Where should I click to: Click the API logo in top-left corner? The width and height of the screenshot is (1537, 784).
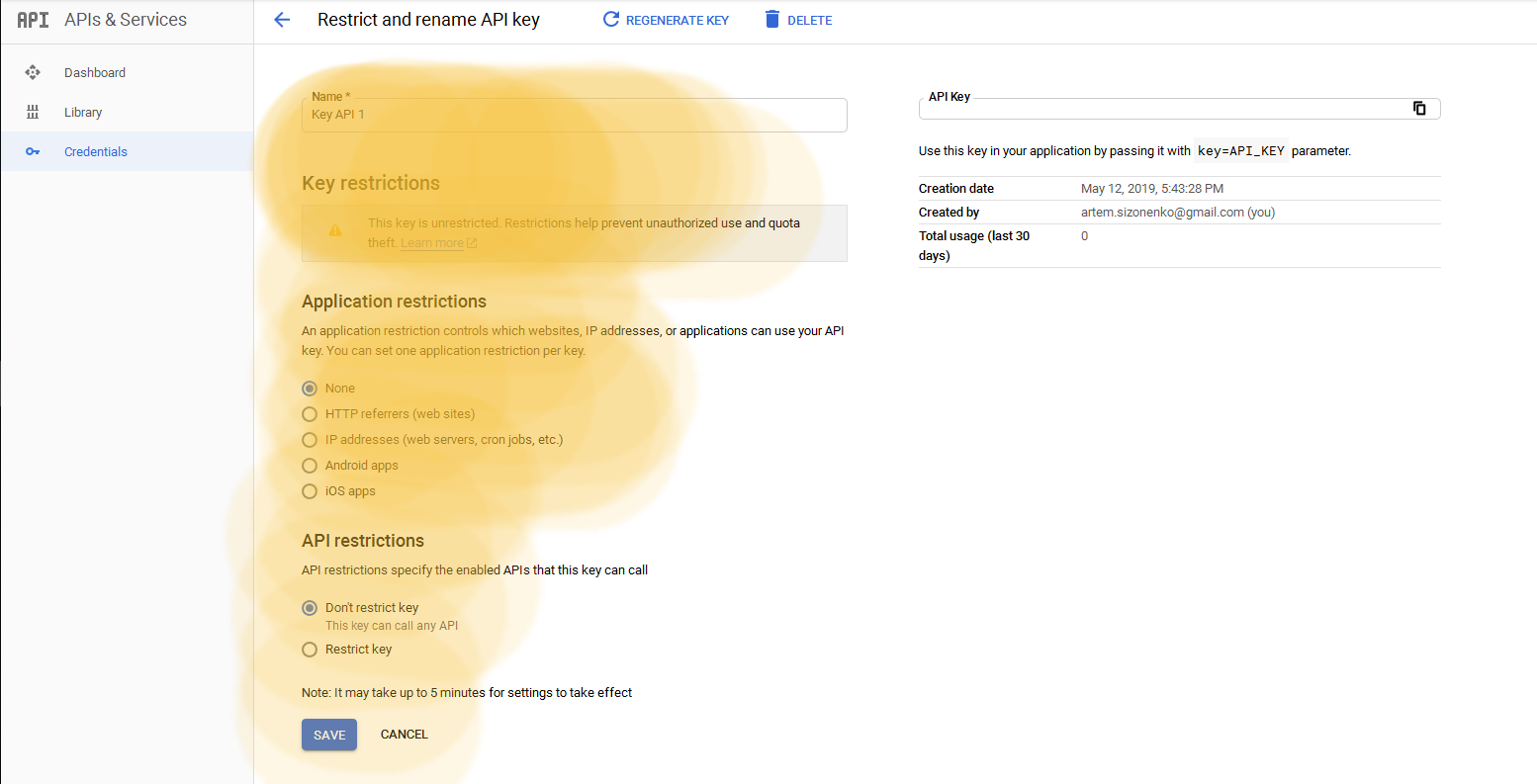31,19
